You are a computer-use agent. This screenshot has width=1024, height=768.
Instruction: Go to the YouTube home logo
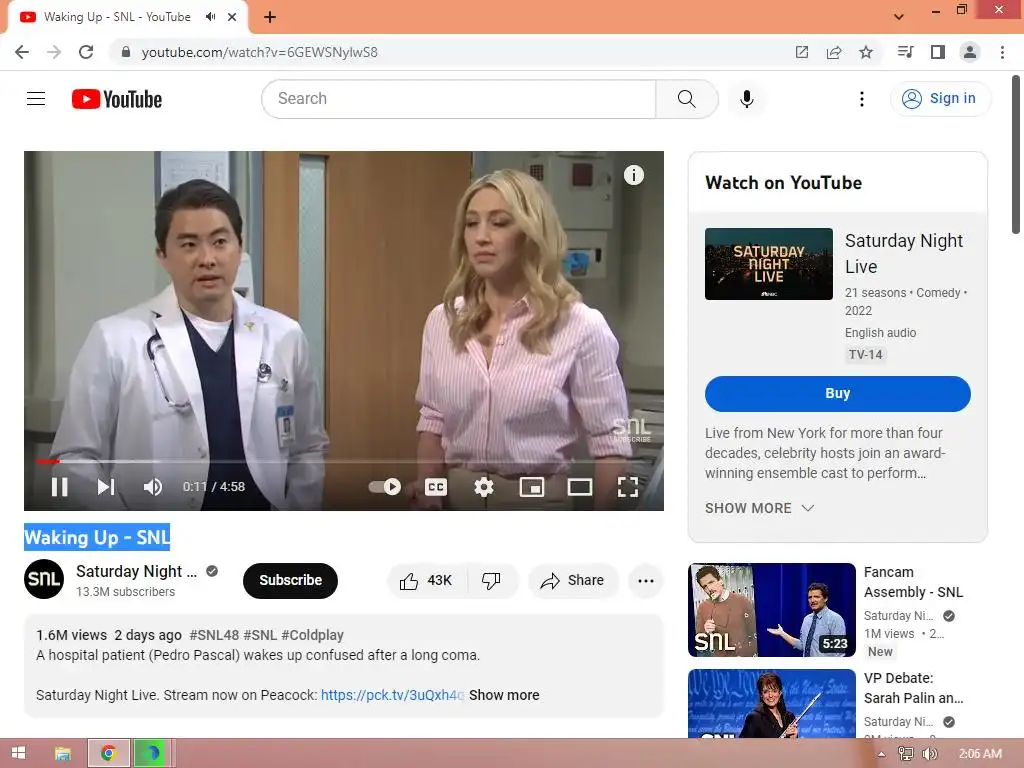117,99
